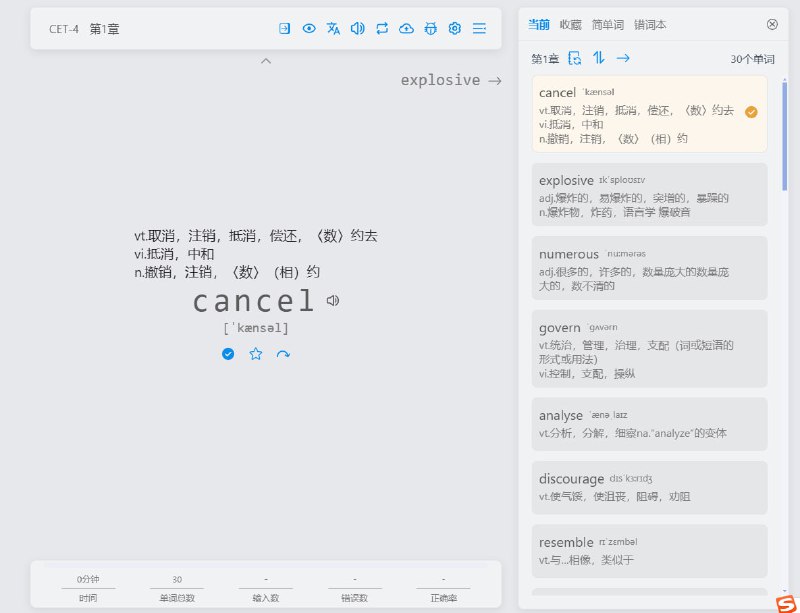The width and height of the screenshot is (800, 613).
Task: Toggle pronunciation sound via the toolbar speaker icon
Action: tap(358, 29)
